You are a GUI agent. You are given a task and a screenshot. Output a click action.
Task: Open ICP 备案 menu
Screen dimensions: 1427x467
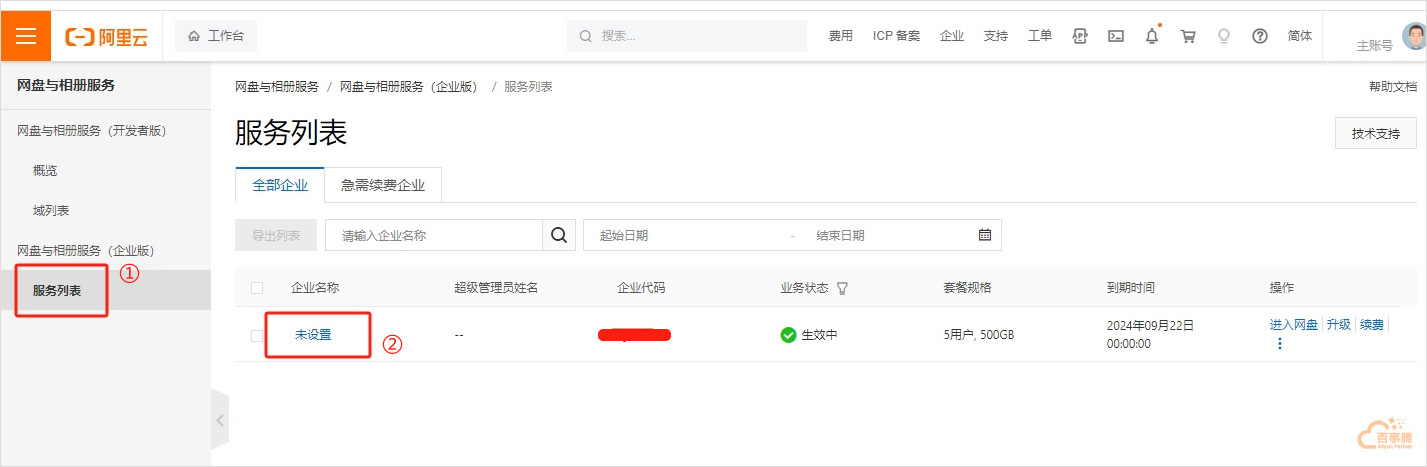(896, 36)
